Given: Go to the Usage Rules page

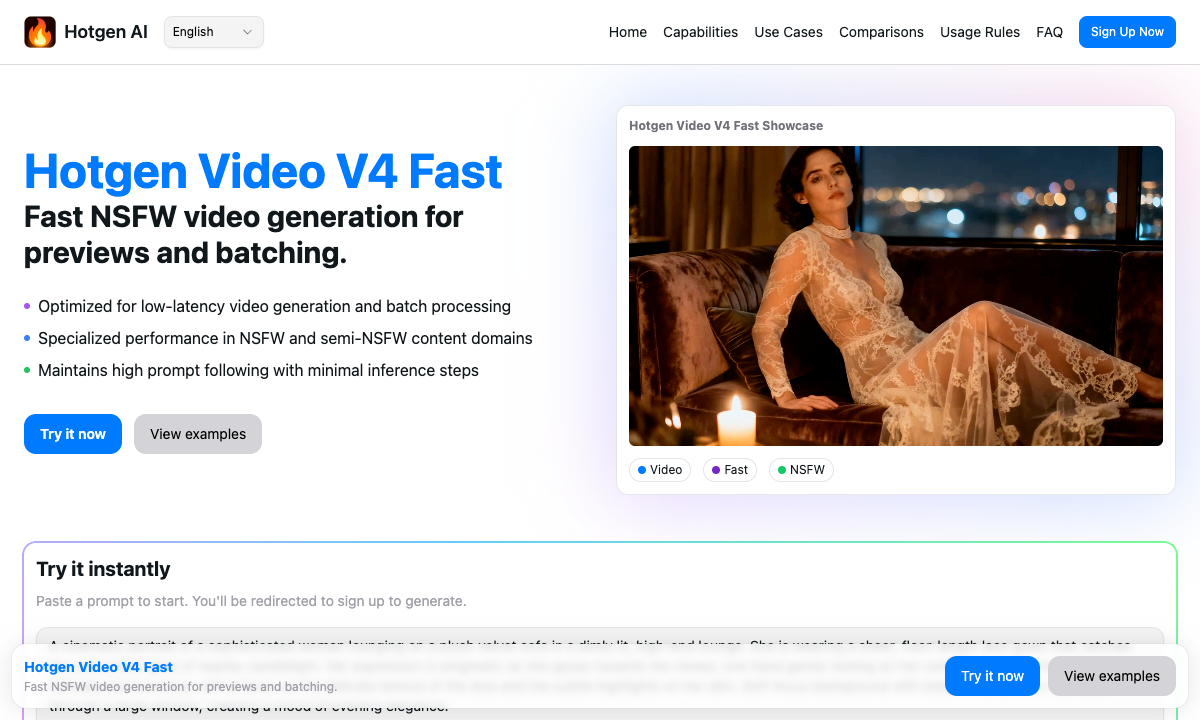Looking at the screenshot, I should point(980,31).
